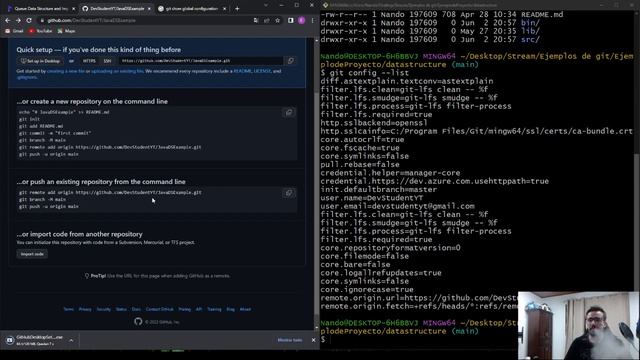
Task: Switch to git show global configuration tab
Action: click(192, 9)
